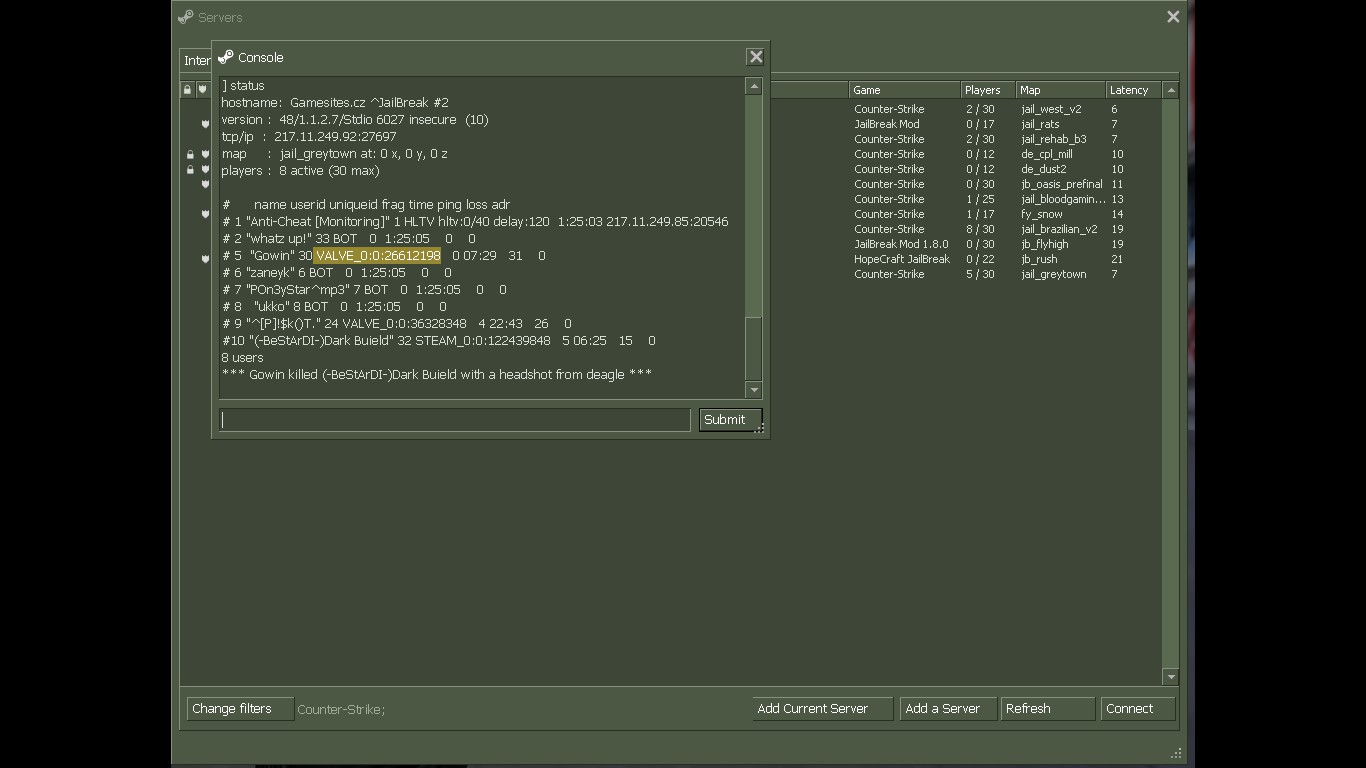Select the server row with map jail_west_v2
1366x768 pixels.
click(x=671, y=109)
